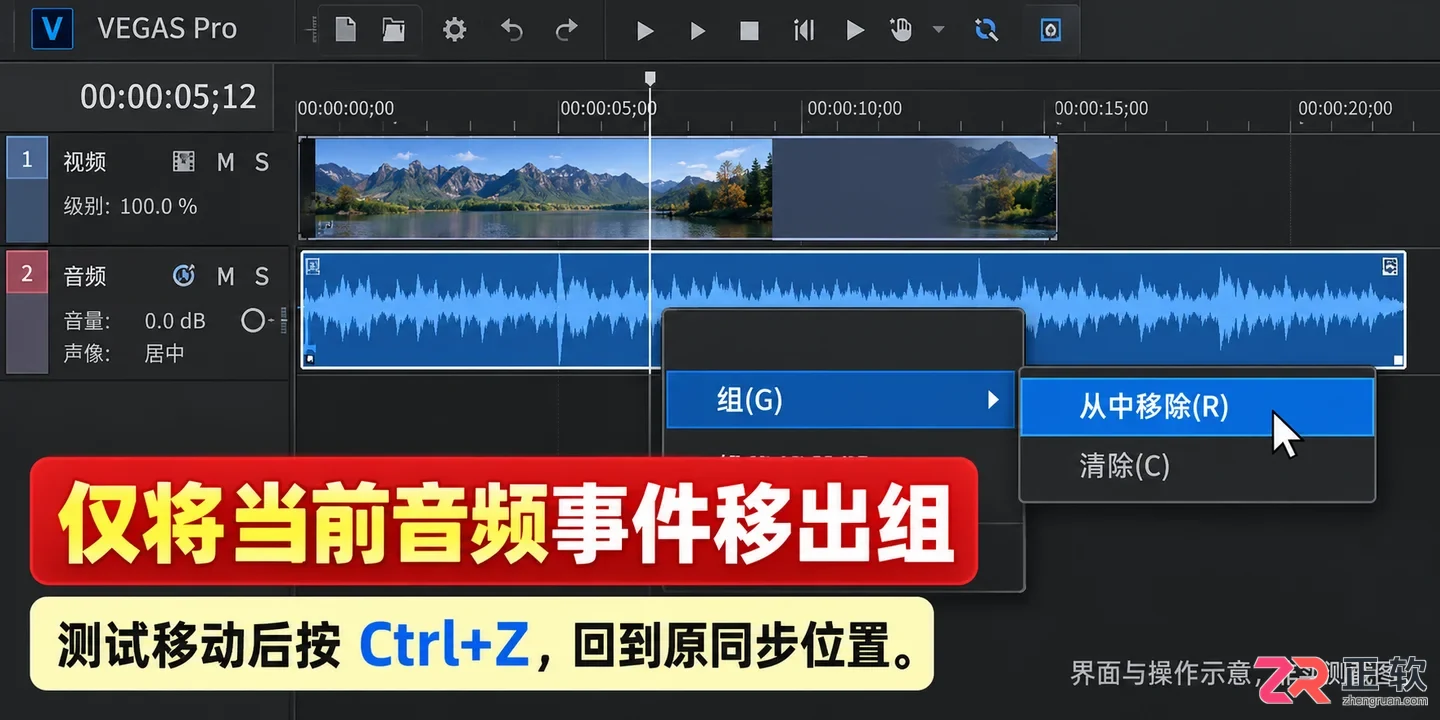
Task: Select the mountain lake video clip
Action: (678, 188)
